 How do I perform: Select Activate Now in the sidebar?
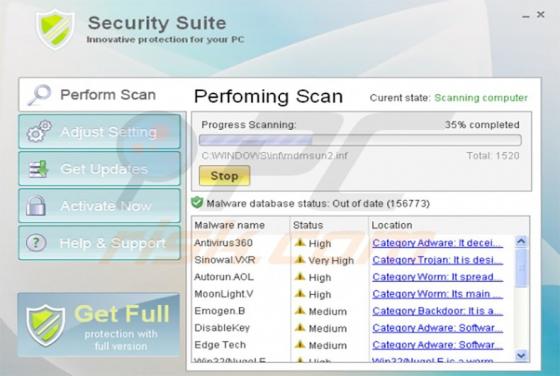point(100,206)
